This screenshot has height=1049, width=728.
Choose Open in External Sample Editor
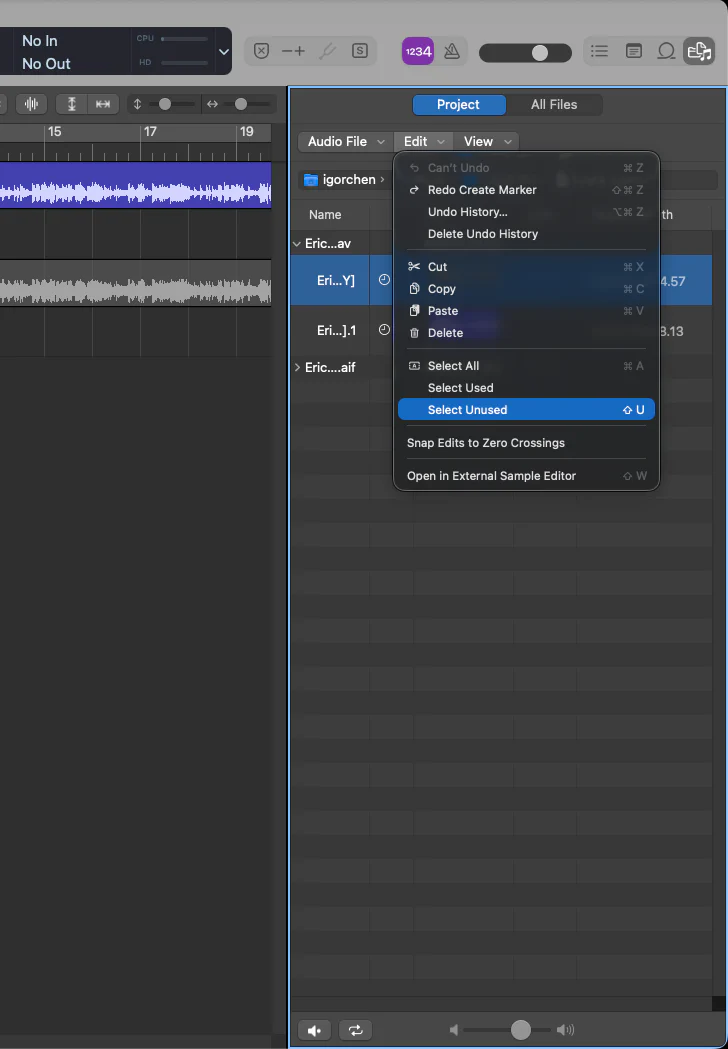[526, 476]
